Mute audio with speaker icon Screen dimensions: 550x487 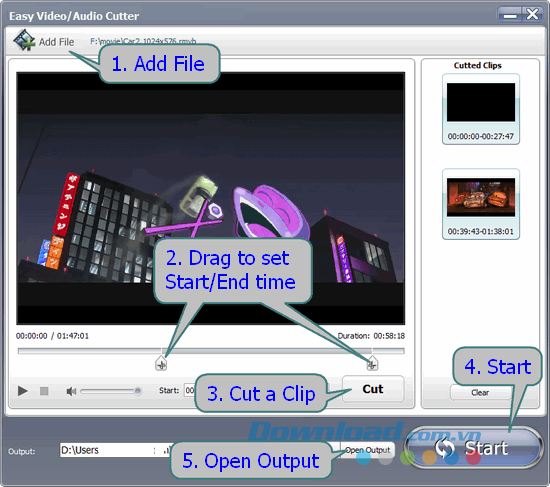point(71,391)
